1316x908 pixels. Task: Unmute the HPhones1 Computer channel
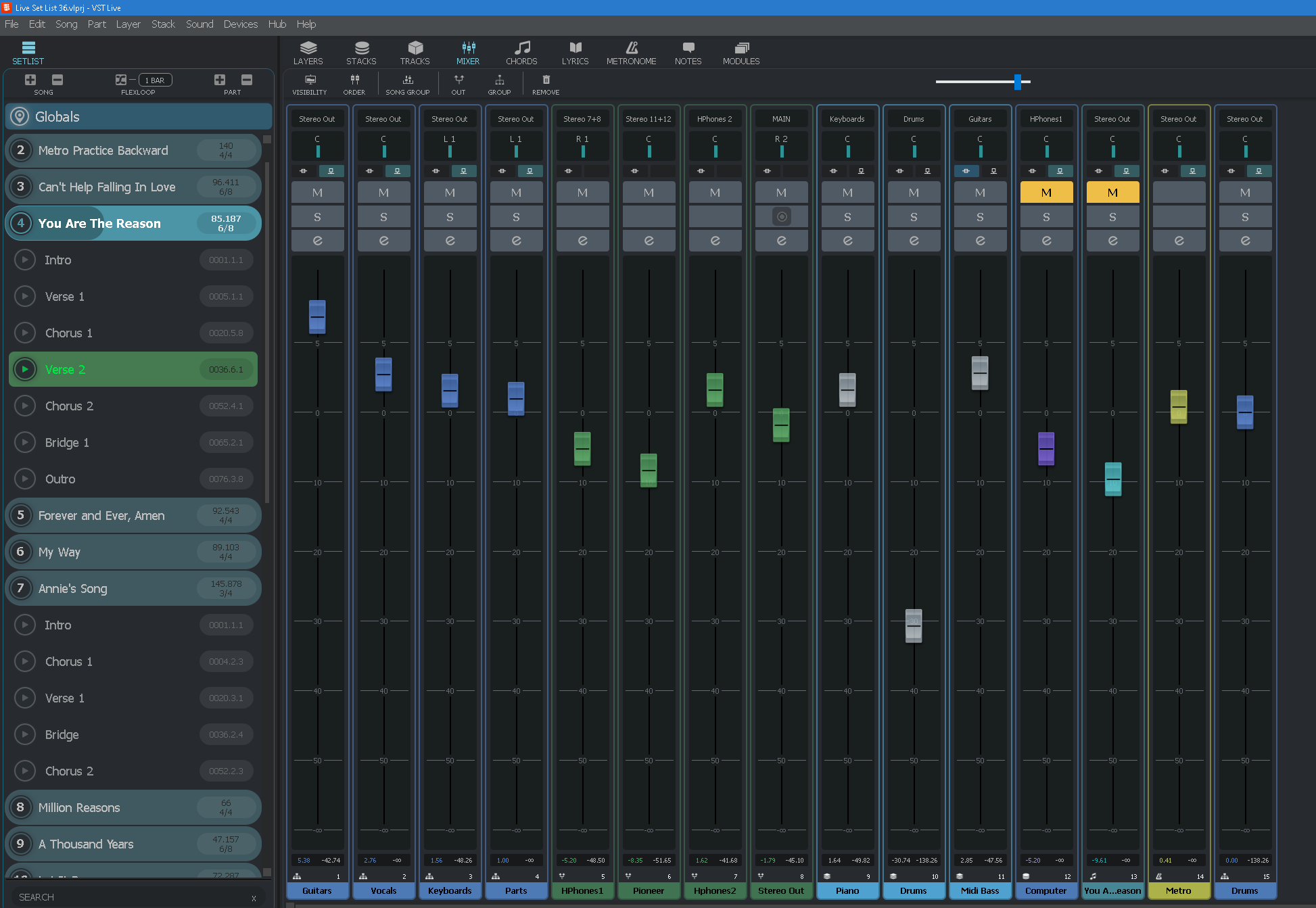click(x=1046, y=193)
